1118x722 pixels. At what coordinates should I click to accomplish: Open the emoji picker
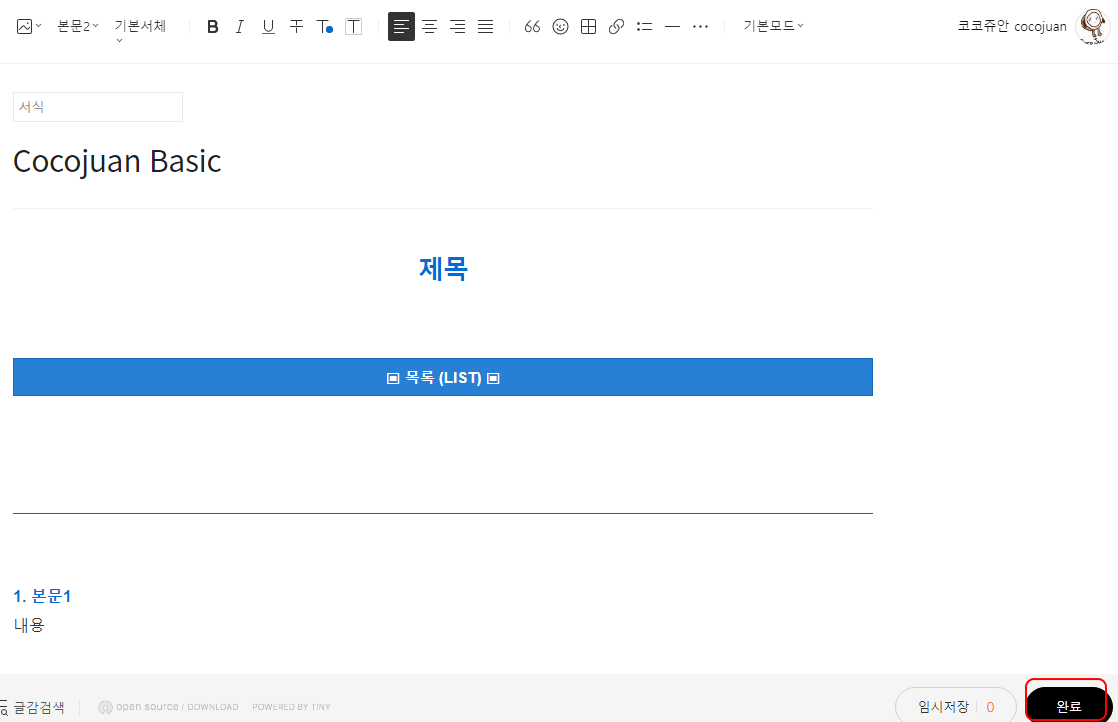pyautogui.click(x=560, y=27)
